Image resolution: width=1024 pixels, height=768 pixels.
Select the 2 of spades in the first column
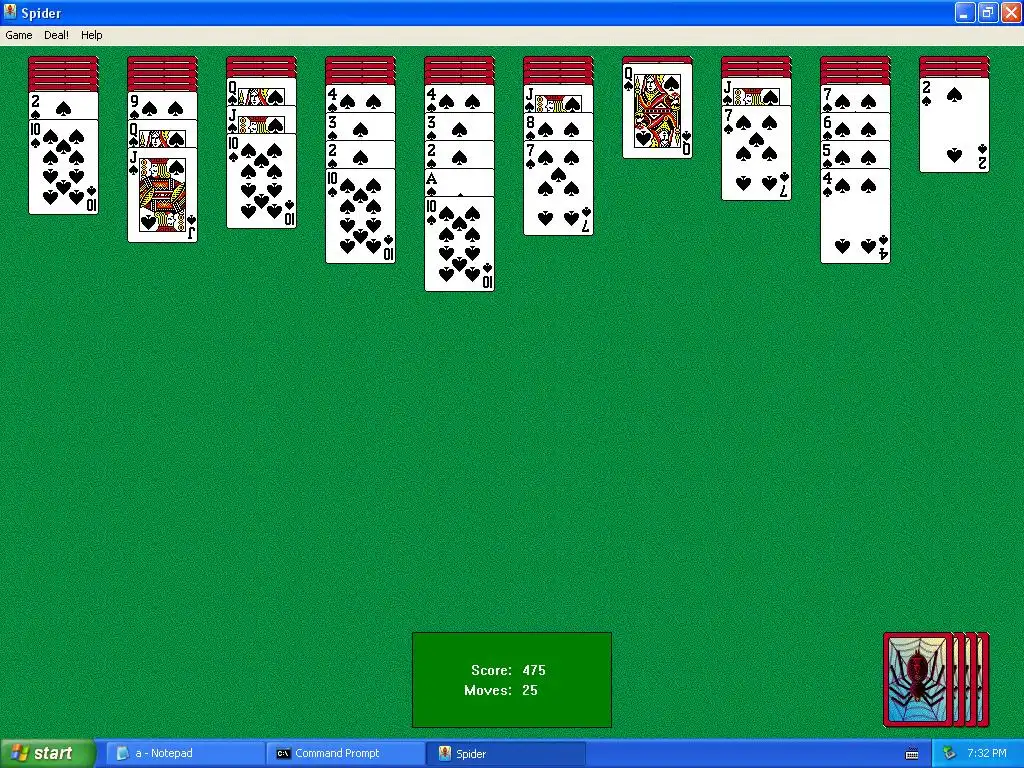point(63,106)
